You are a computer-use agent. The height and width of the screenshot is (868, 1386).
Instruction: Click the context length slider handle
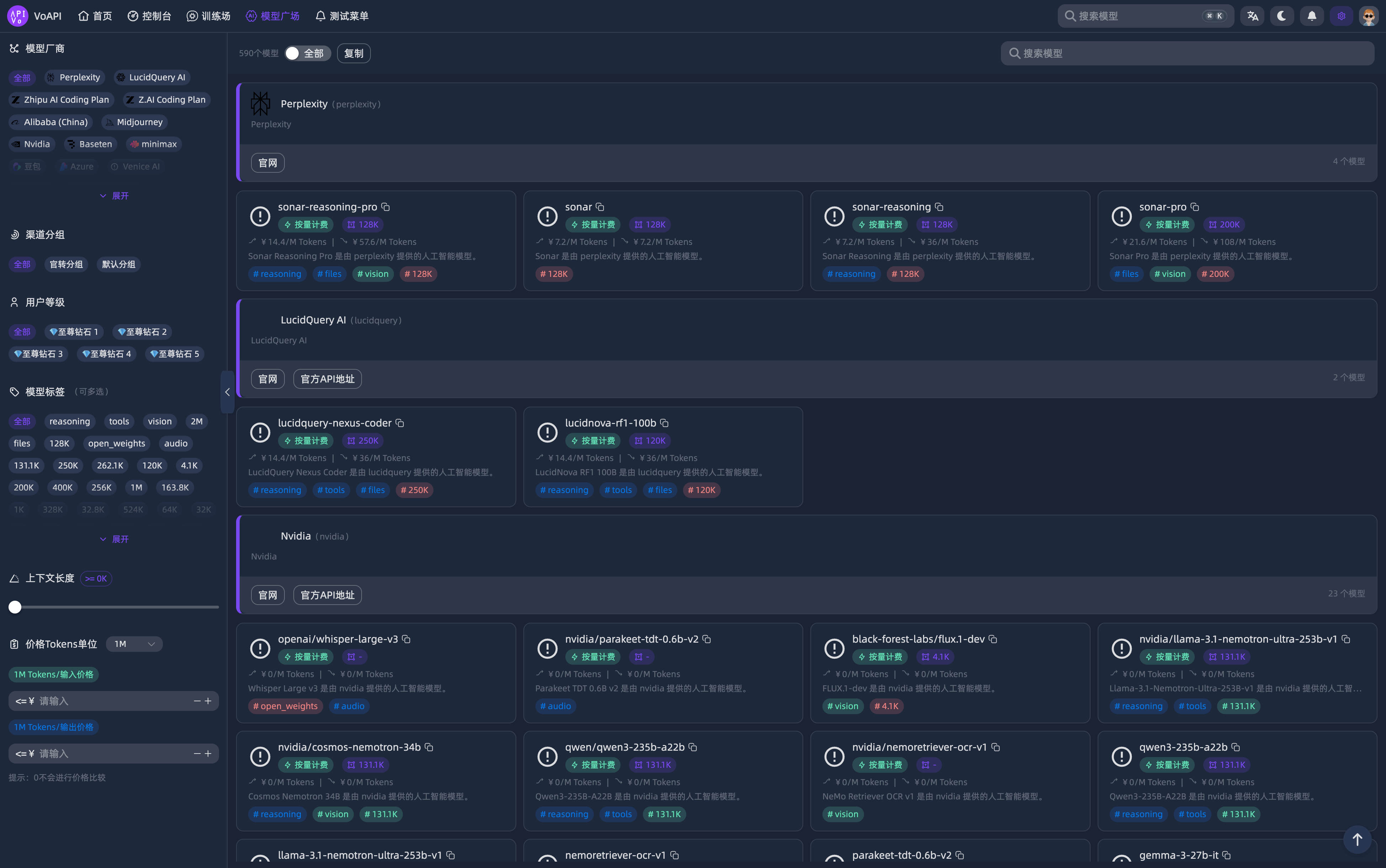pyautogui.click(x=15, y=607)
